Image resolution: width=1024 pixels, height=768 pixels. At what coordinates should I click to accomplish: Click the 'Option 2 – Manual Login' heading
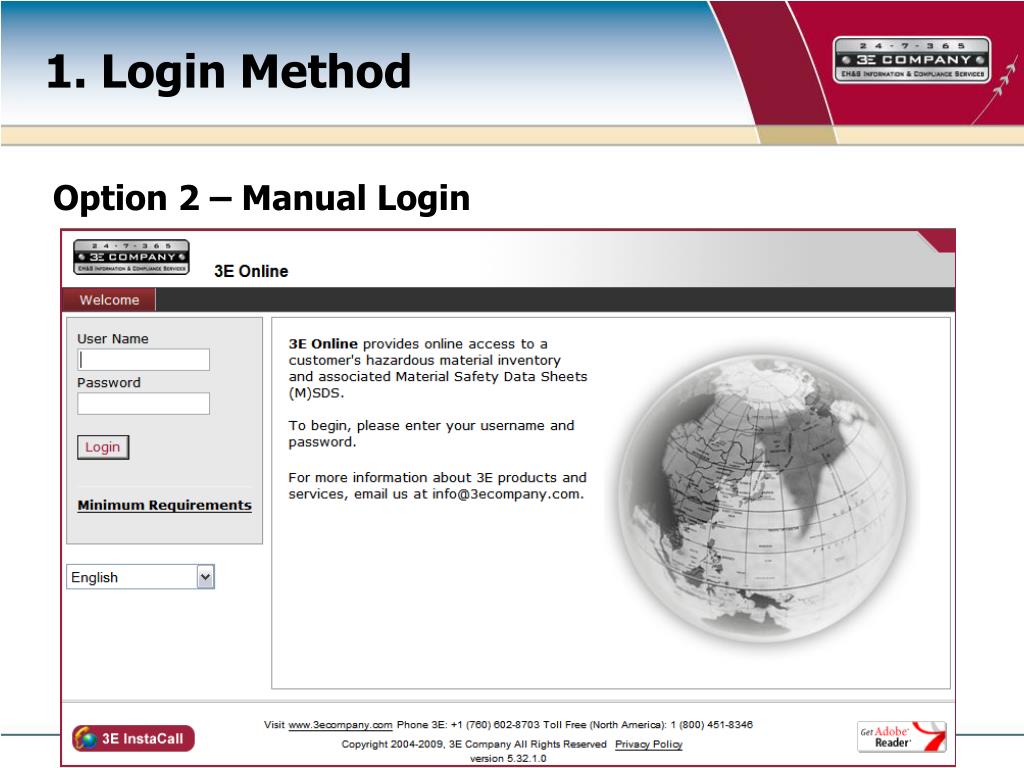coord(261,198)
